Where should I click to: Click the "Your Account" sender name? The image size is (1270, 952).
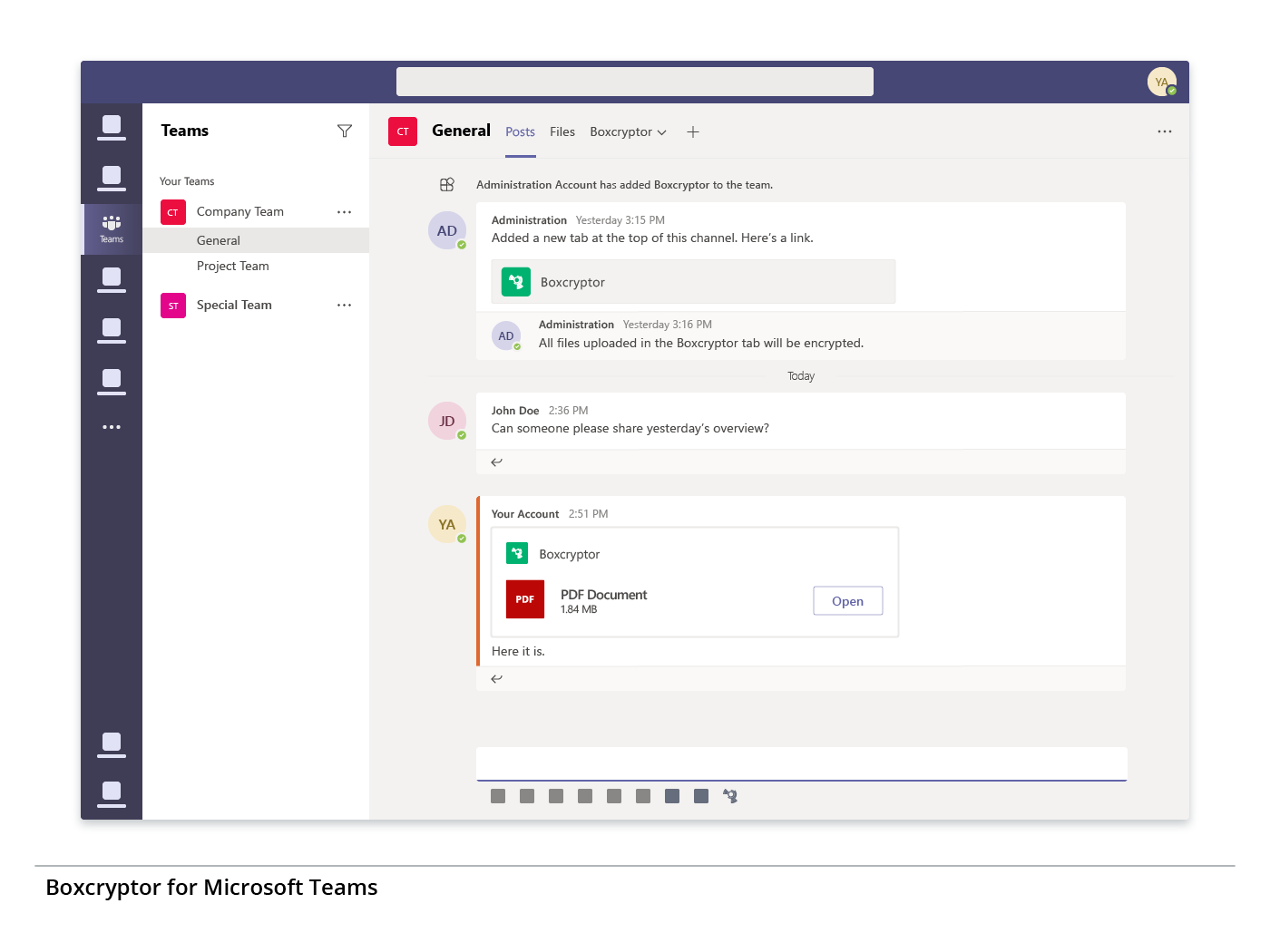(525, 514)
